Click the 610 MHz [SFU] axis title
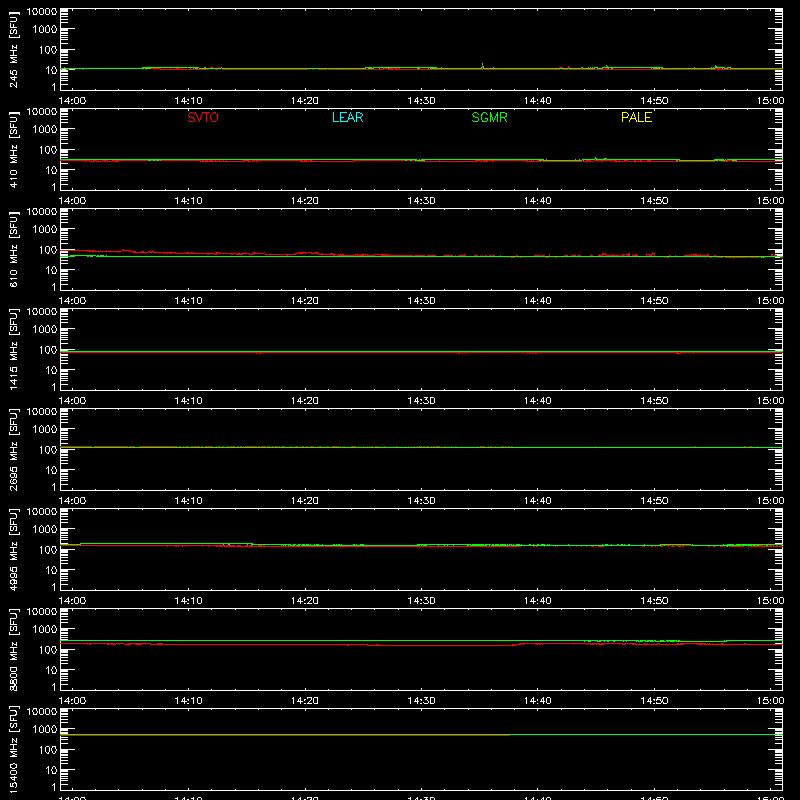The image size is (800, 800). coord(13,249)
